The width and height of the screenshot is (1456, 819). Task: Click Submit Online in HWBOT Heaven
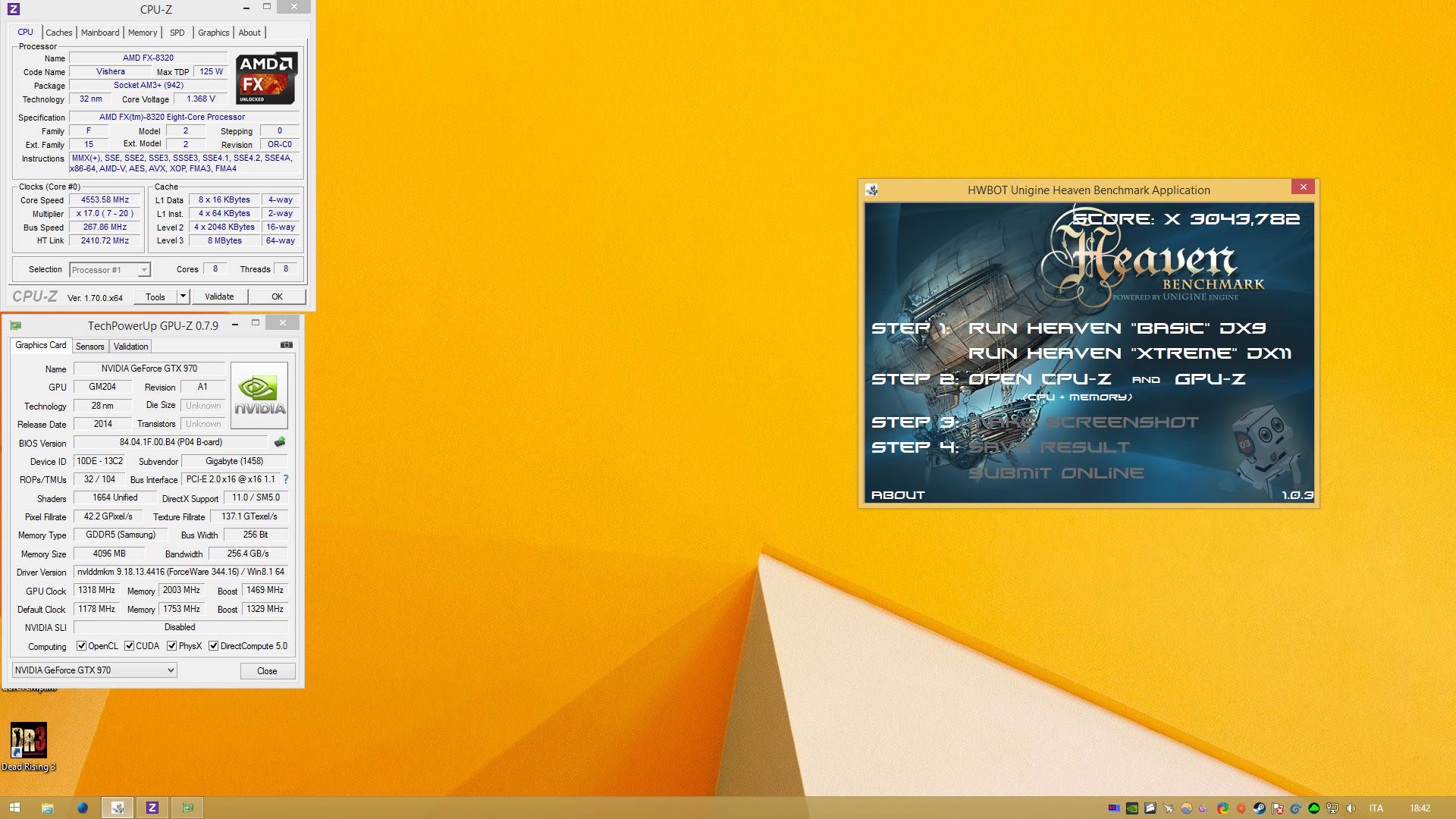coord(1056,473)
